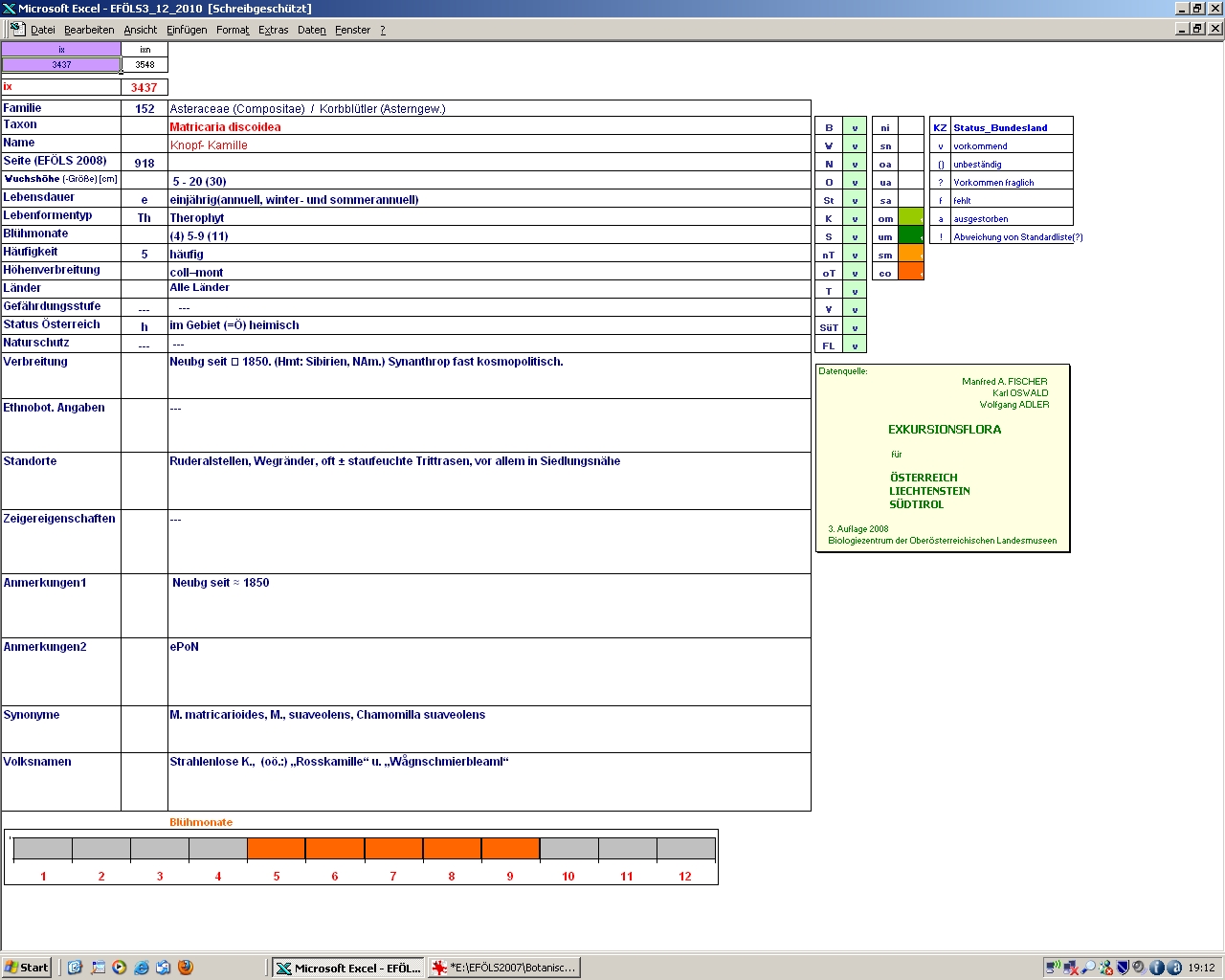The height and width of the screenshot is (980, 1225).
Task: Restore the inner workbook window
Action: point(1198,29)
